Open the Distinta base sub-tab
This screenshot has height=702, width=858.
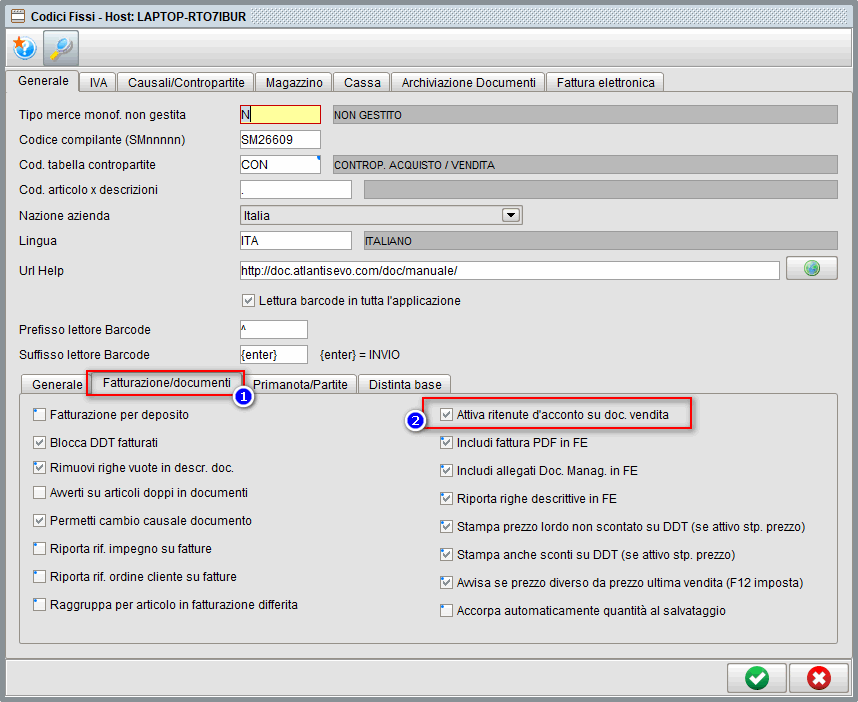[405, 384]
